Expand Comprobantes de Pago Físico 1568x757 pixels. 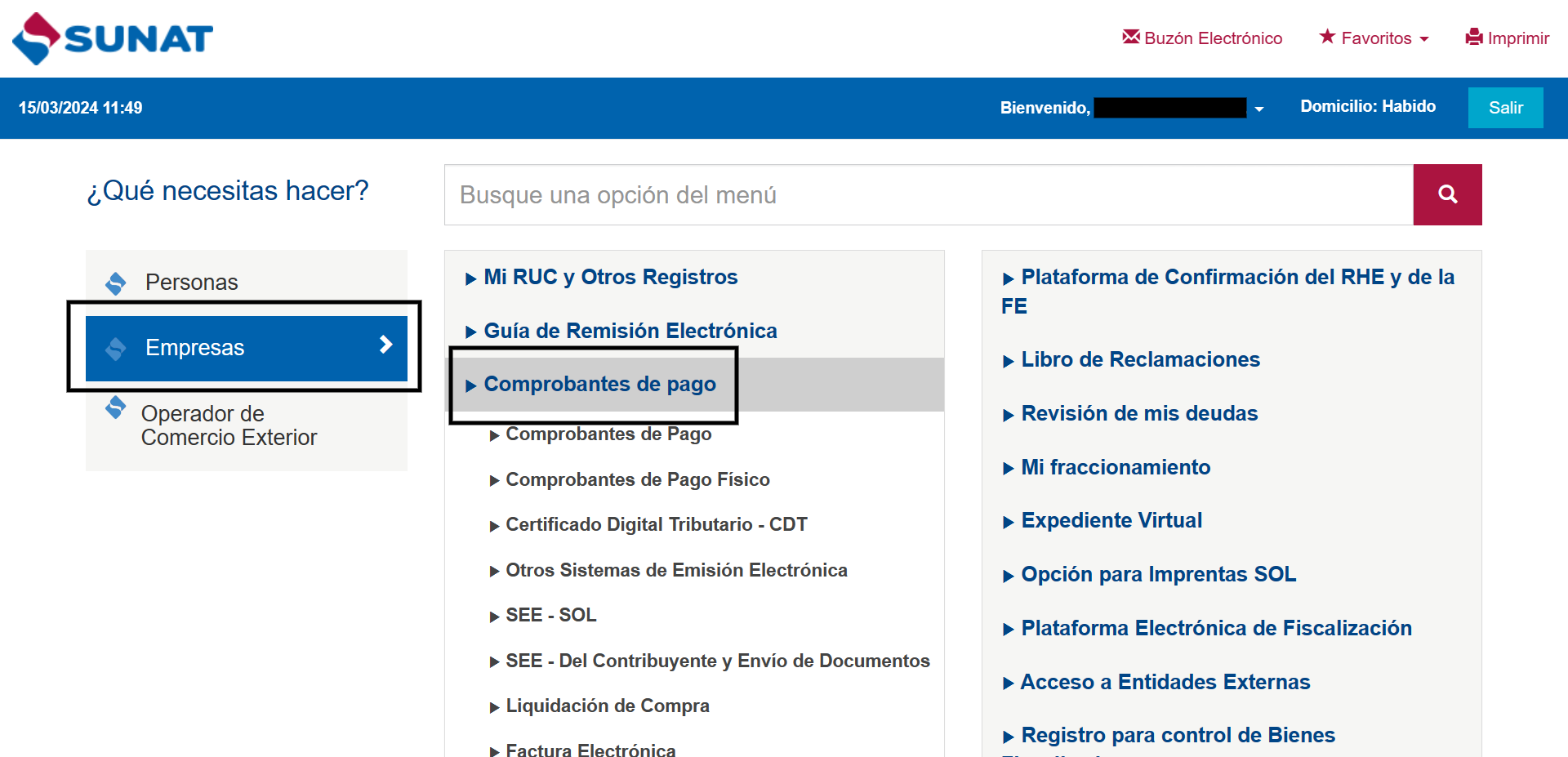click(630, 480)
